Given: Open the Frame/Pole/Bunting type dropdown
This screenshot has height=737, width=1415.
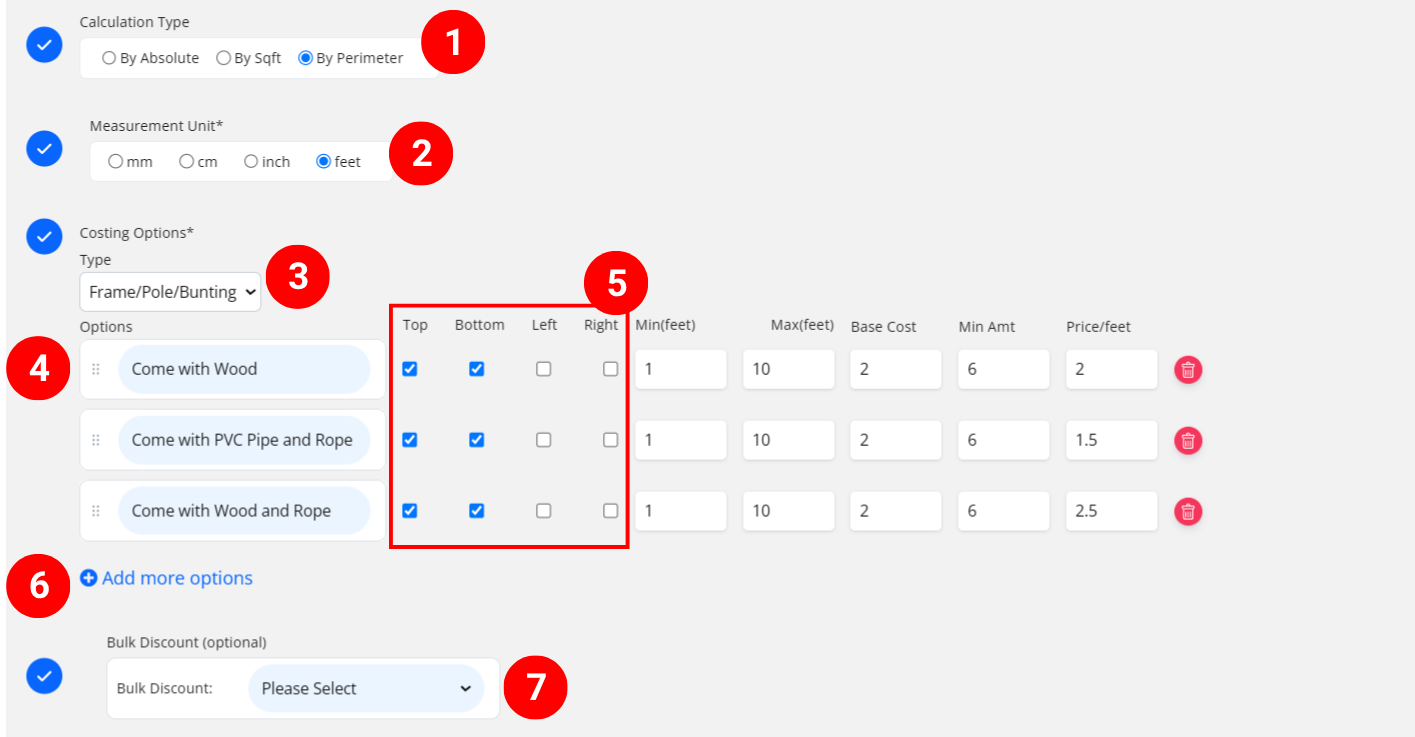Looking at the screenshot, I should pyautogui.click(x=170, y=292).
